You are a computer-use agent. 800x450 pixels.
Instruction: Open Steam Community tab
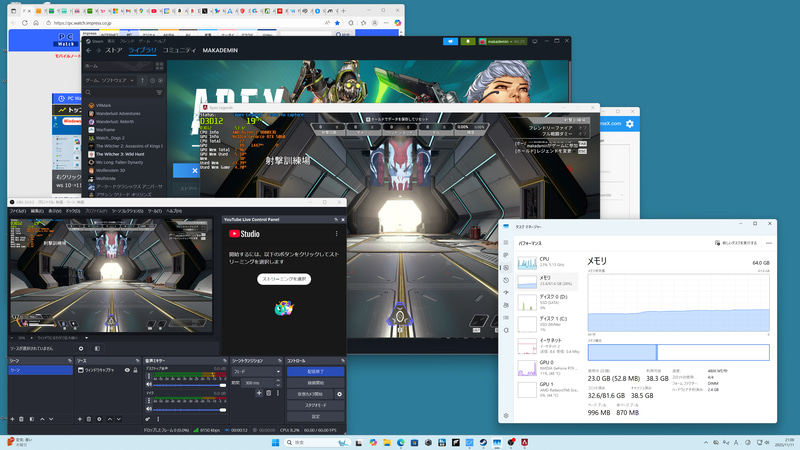(179, 50)
